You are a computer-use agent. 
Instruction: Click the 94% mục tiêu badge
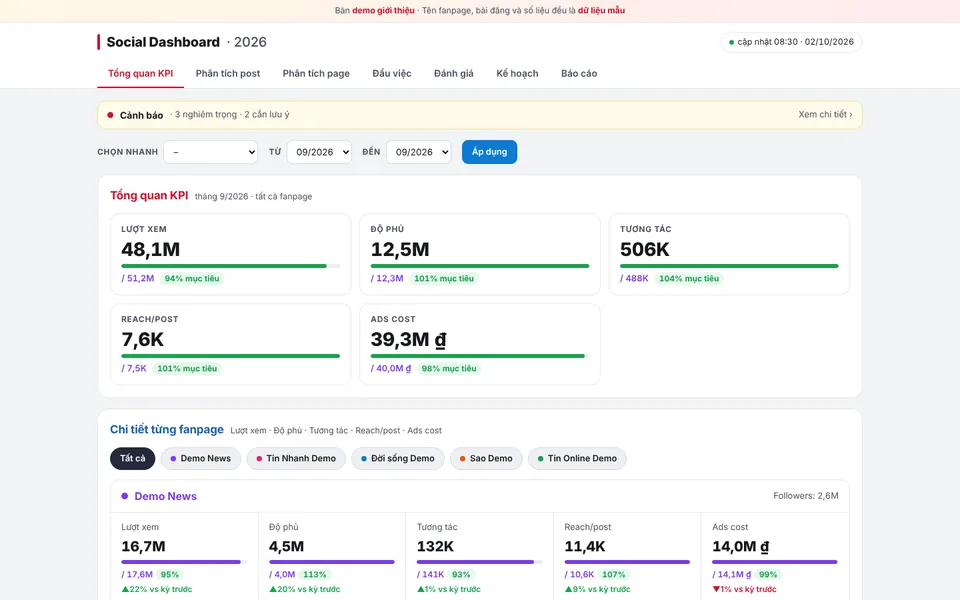(x=192, y=279)
